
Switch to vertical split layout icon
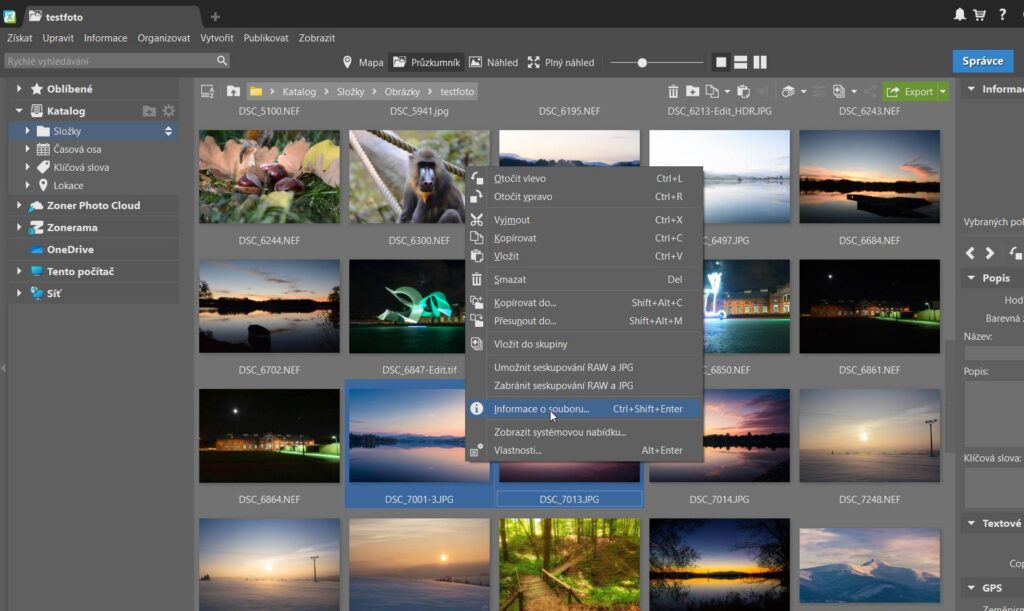coord(760,62)
